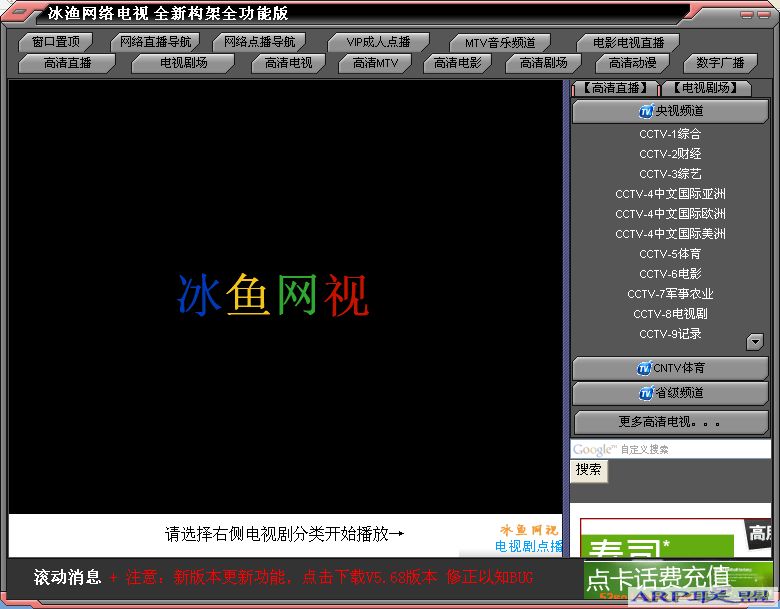Viewport: 780px width, 609px height.
Task: Expand the 省级频道 channel group
Action: coord(671,393)
